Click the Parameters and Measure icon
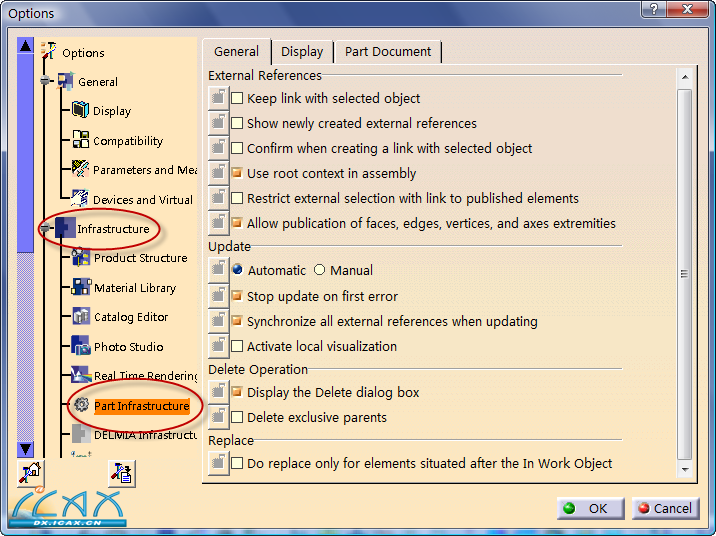The height and width of the screenshot is (536, 716). tap(80, 168)
